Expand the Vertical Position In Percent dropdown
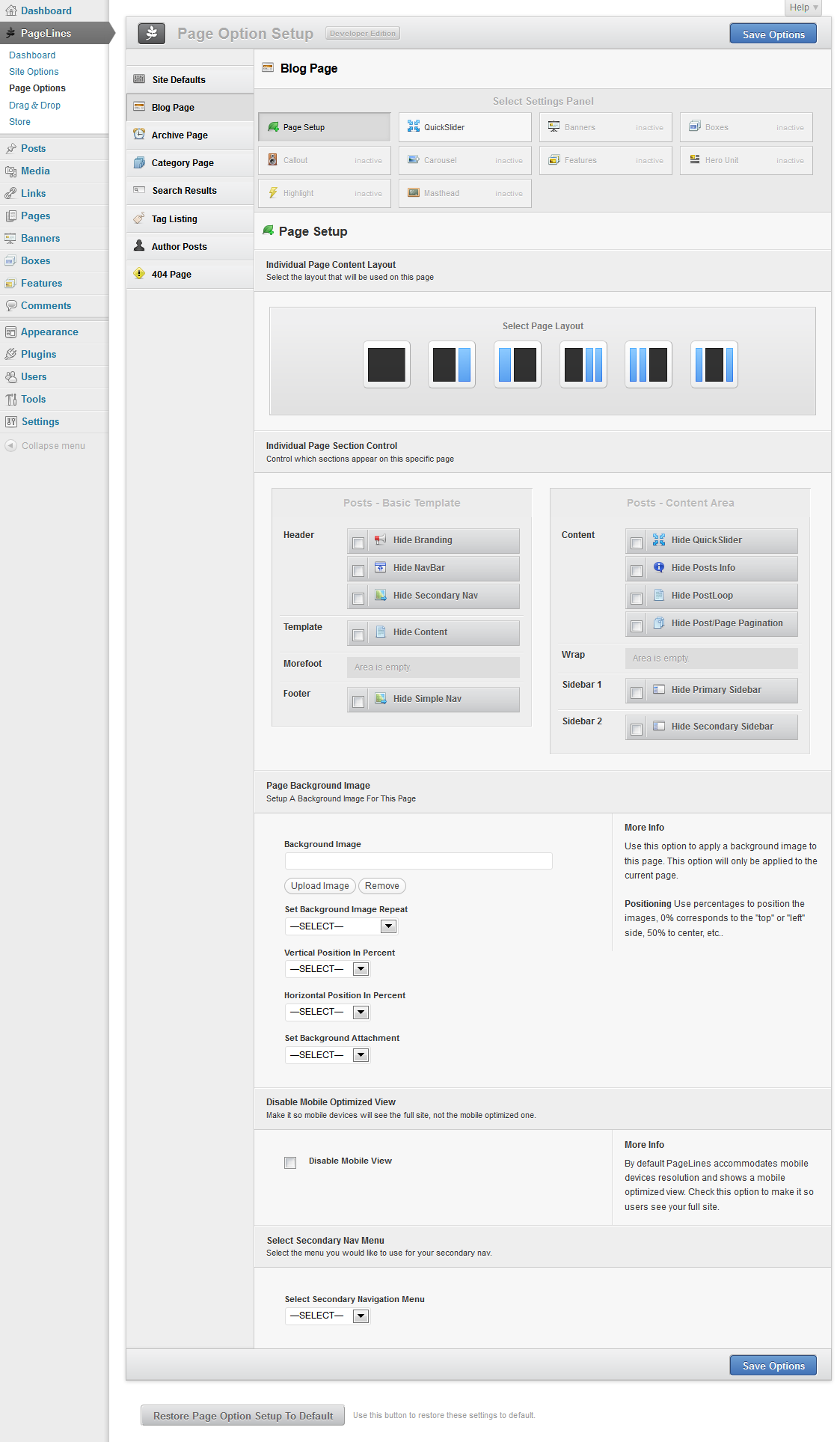The width and height of the screenshot is (840, 1442). click(327, 969)
